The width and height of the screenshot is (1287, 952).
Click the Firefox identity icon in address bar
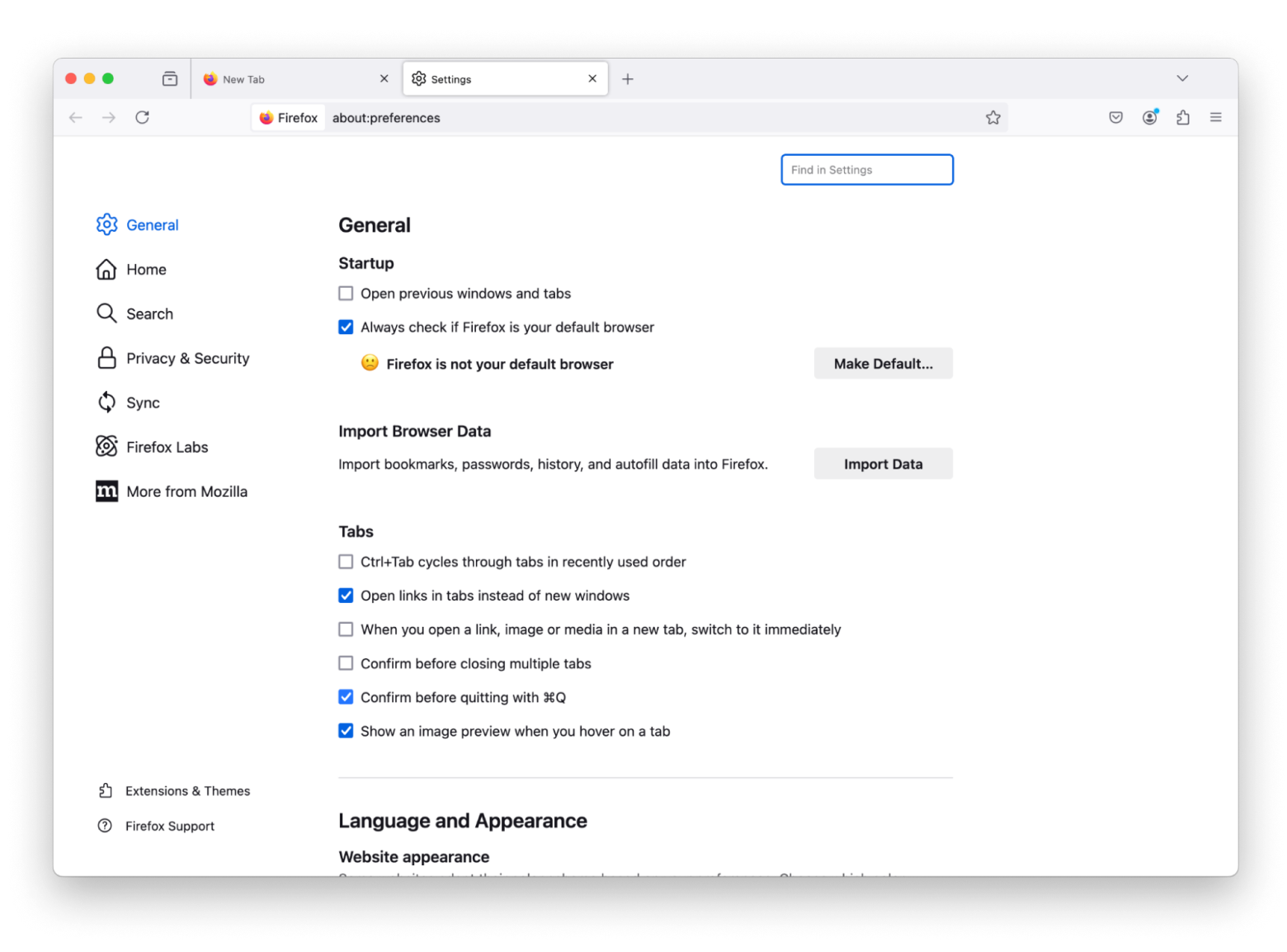coord(288,118)
